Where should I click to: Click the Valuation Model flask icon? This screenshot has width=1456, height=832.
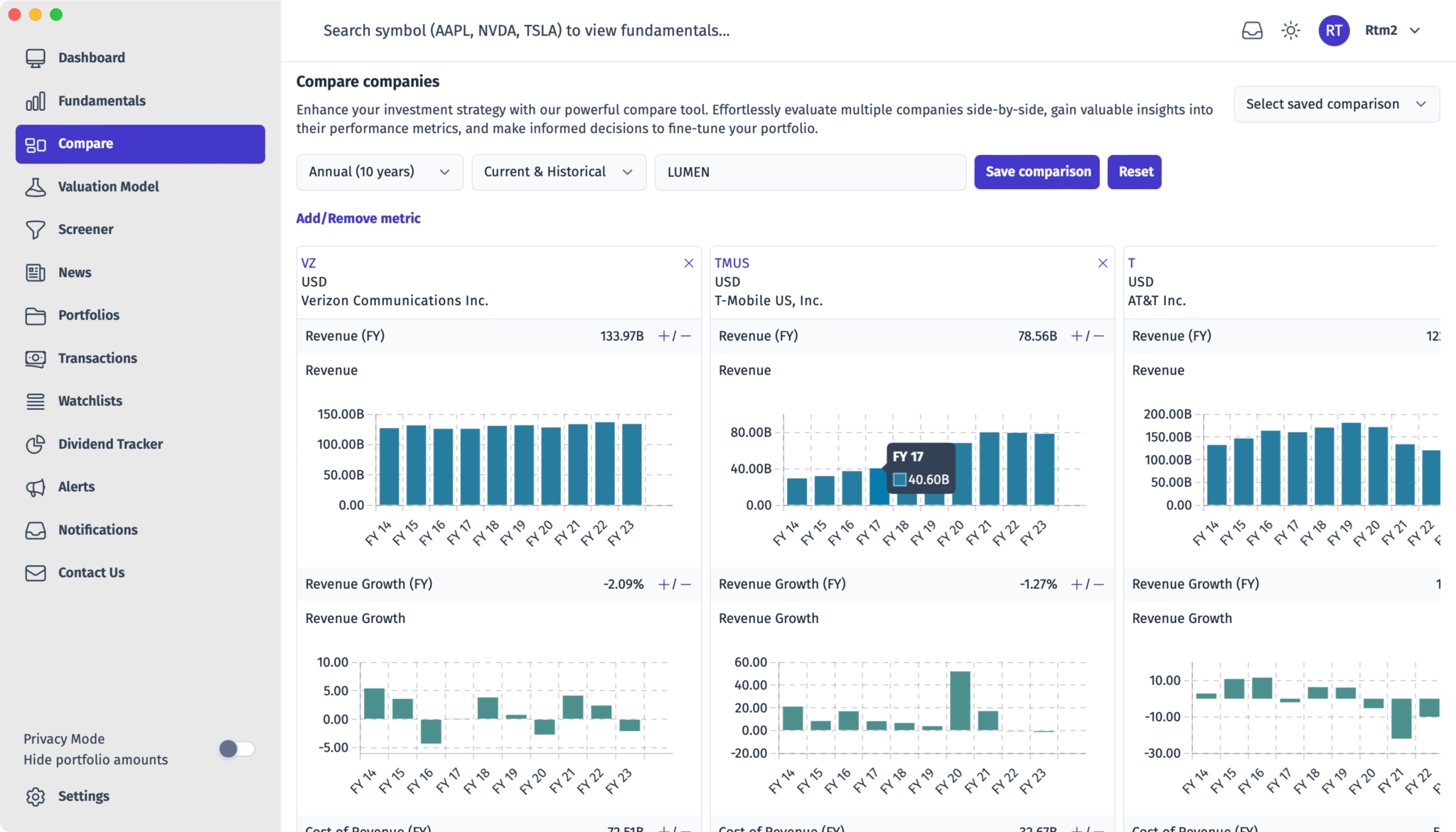(36, 187)
